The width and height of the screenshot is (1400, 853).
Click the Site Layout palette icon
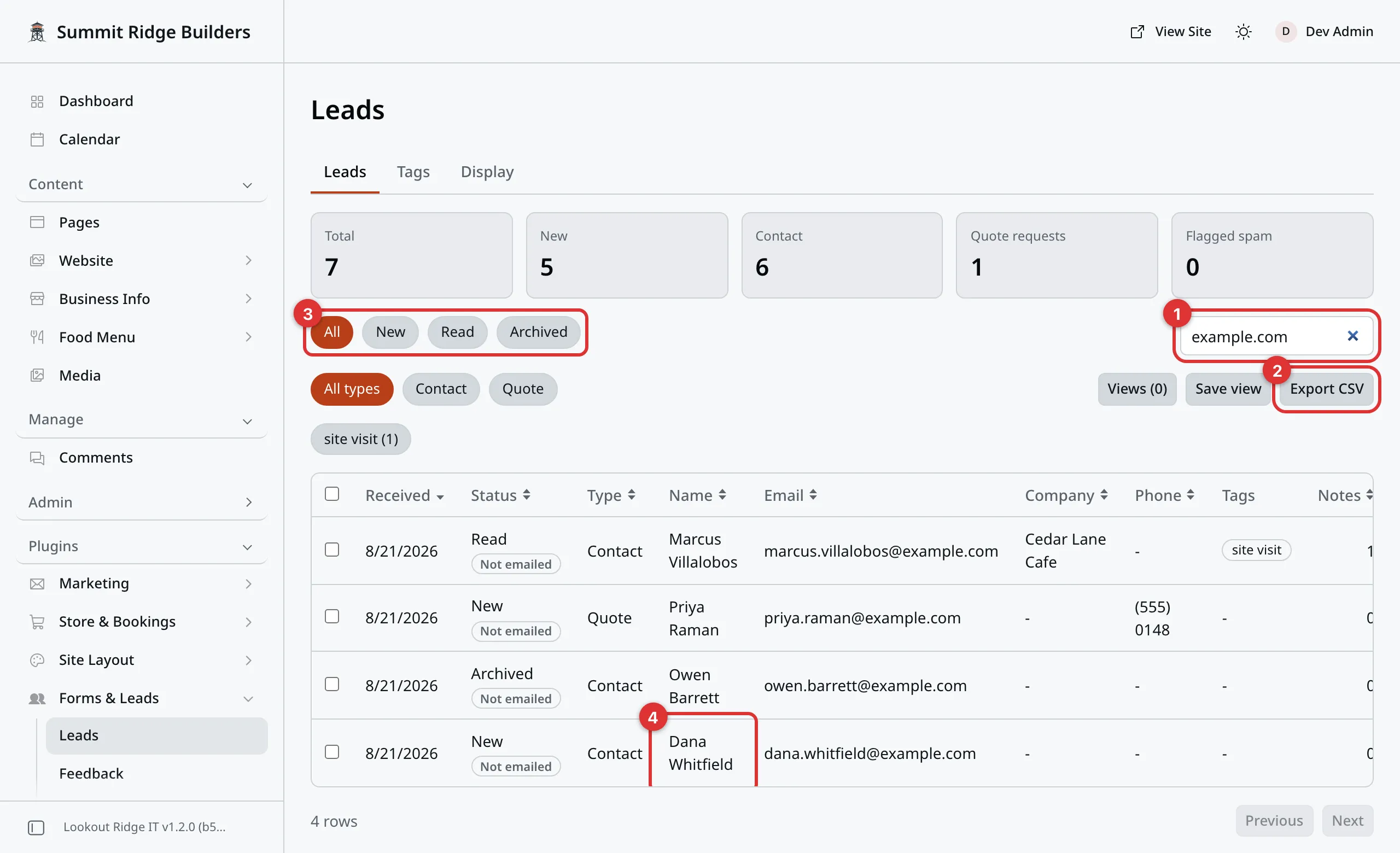pos(37,660)
